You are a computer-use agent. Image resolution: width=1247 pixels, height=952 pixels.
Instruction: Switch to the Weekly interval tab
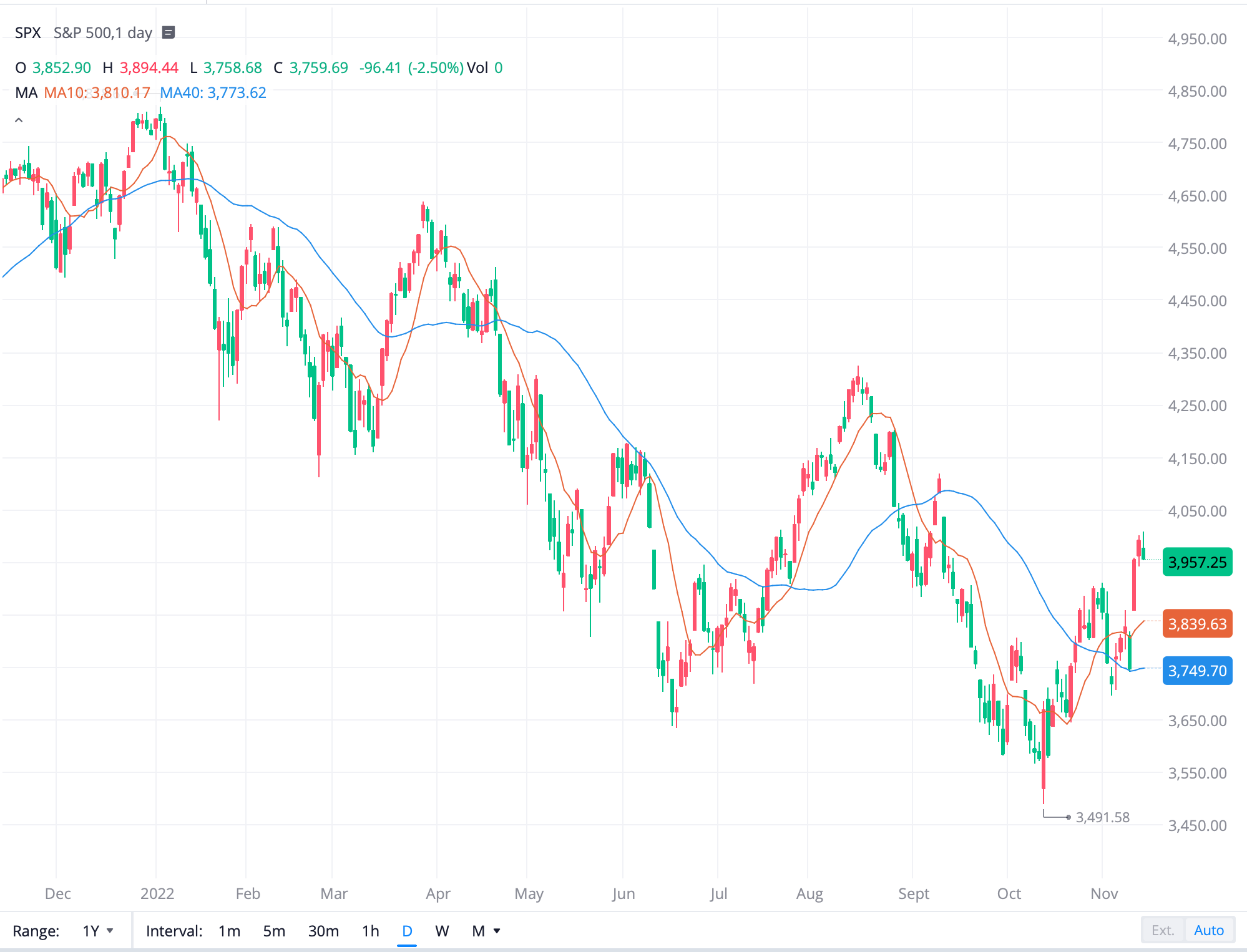click(442, 930)
